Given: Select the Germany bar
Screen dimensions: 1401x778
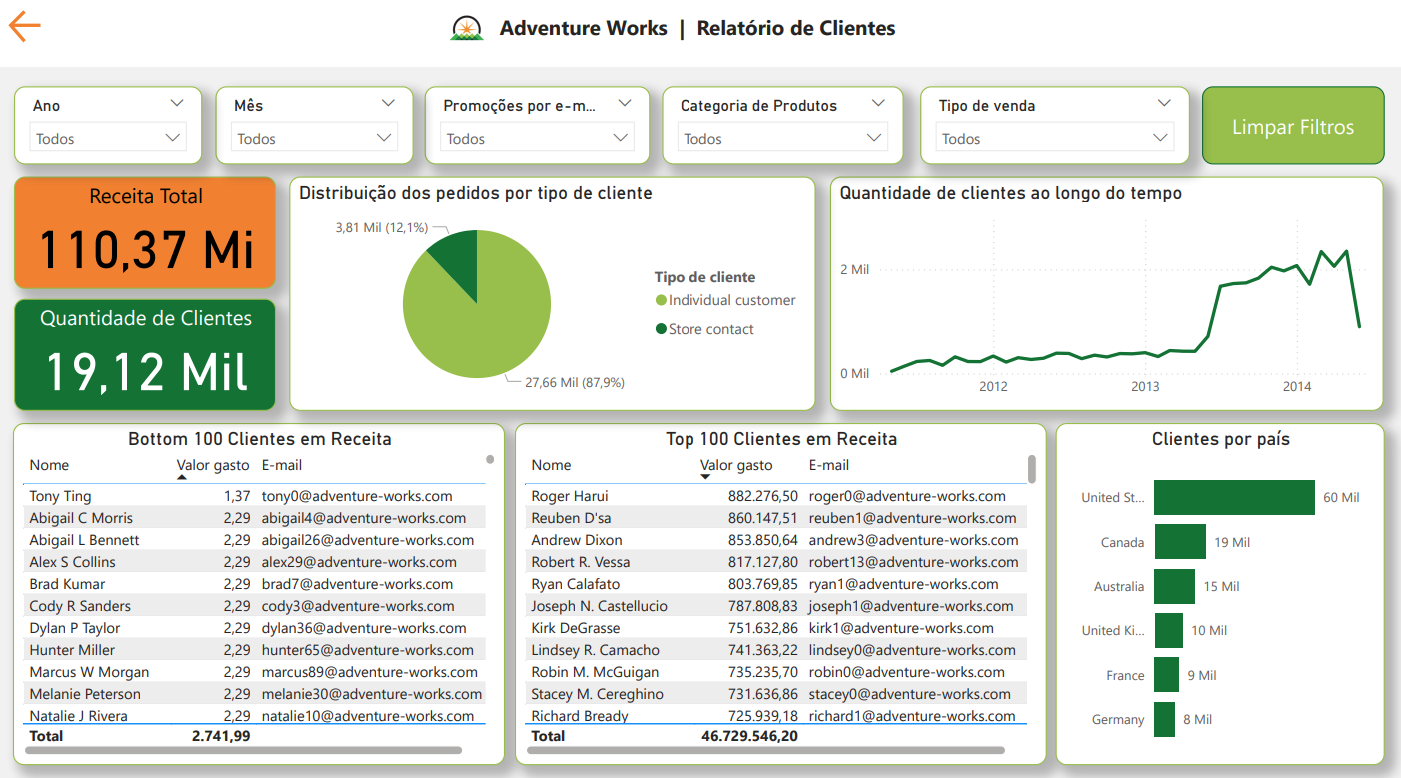Looking at the screenshot, I should (1164, 719).
